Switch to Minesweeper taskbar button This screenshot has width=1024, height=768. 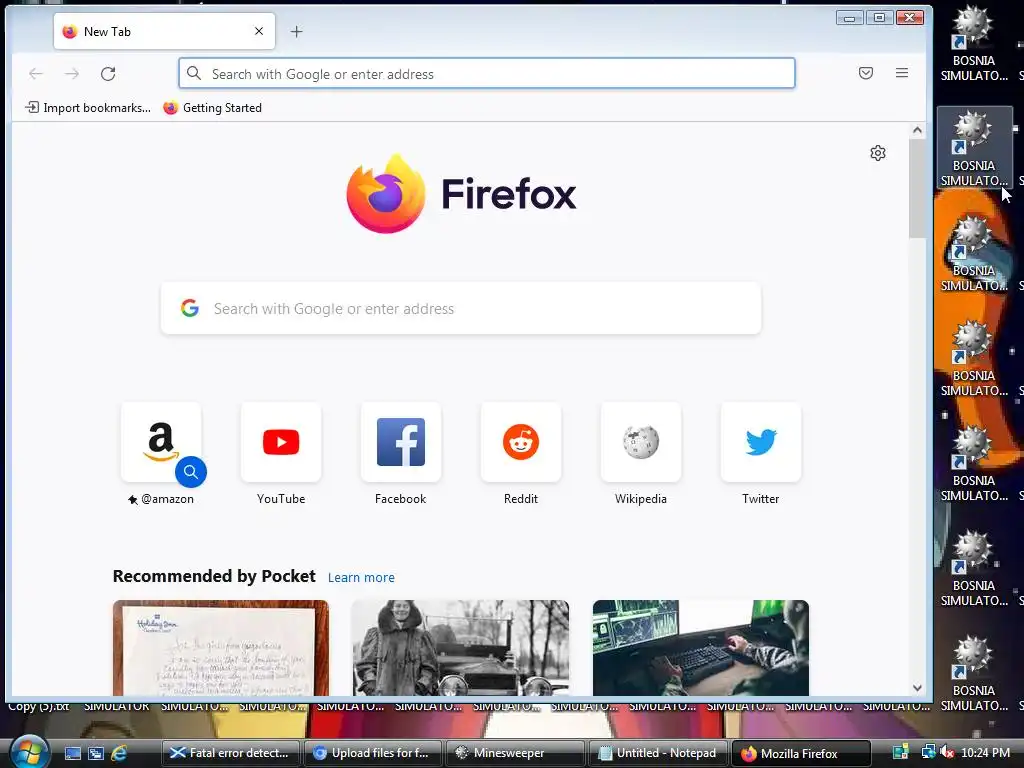pyautogui.click(x=515, y=753)
